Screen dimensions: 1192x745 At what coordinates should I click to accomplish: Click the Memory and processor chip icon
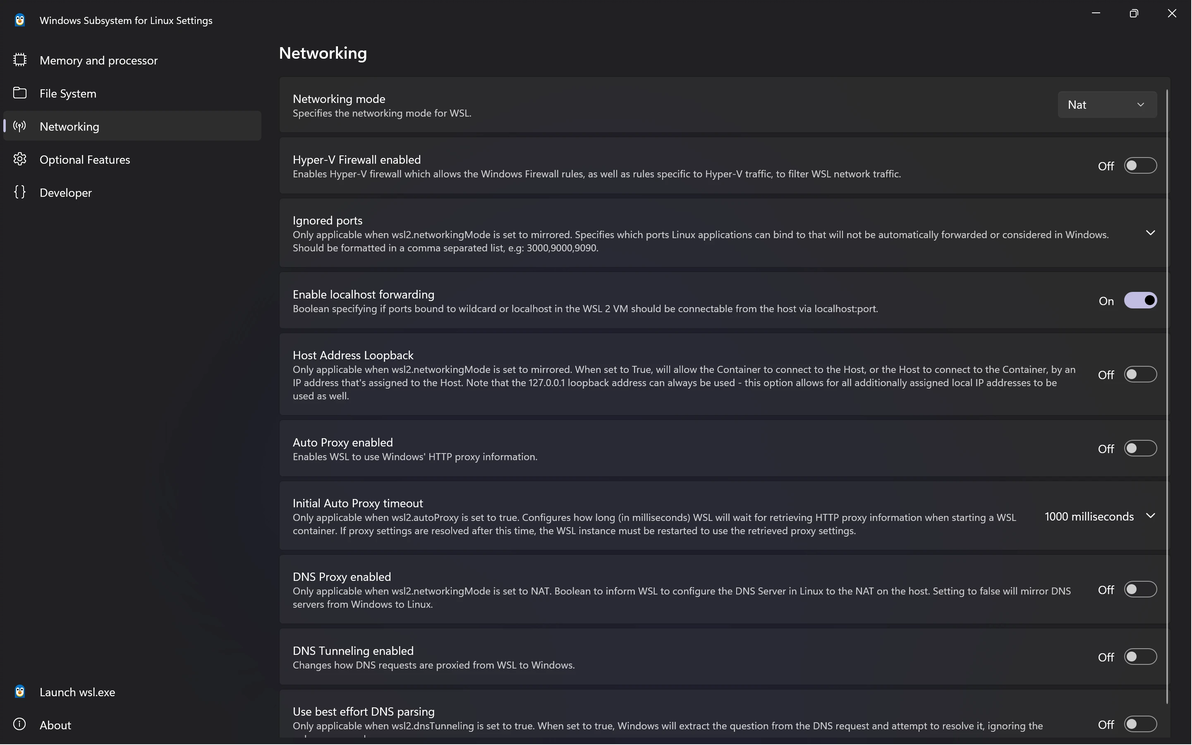(20, 60)
